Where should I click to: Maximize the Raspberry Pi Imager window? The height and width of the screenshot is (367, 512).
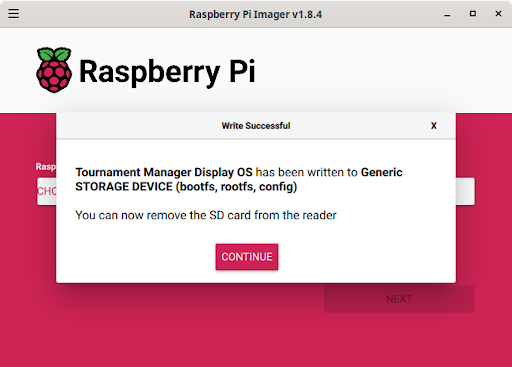(x=473, y=14)
